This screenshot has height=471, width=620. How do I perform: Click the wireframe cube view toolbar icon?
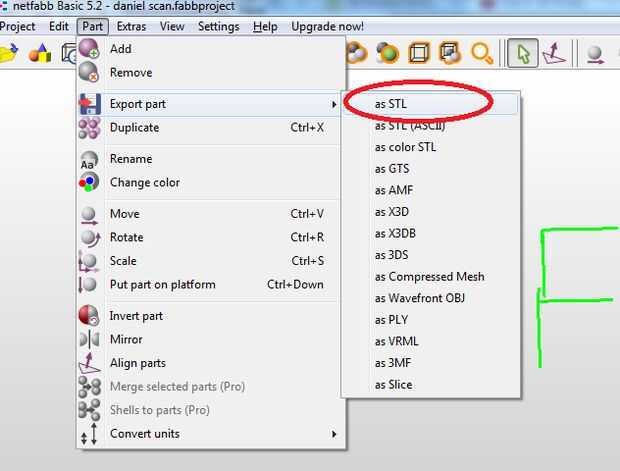coord(419,53)
